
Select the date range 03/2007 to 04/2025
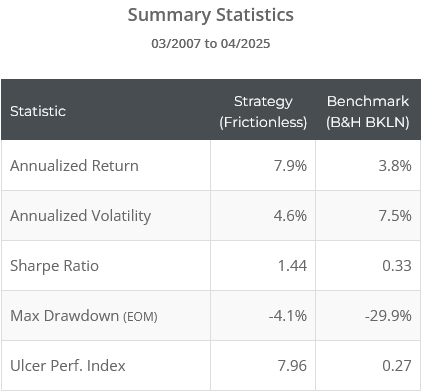point(211,44)
